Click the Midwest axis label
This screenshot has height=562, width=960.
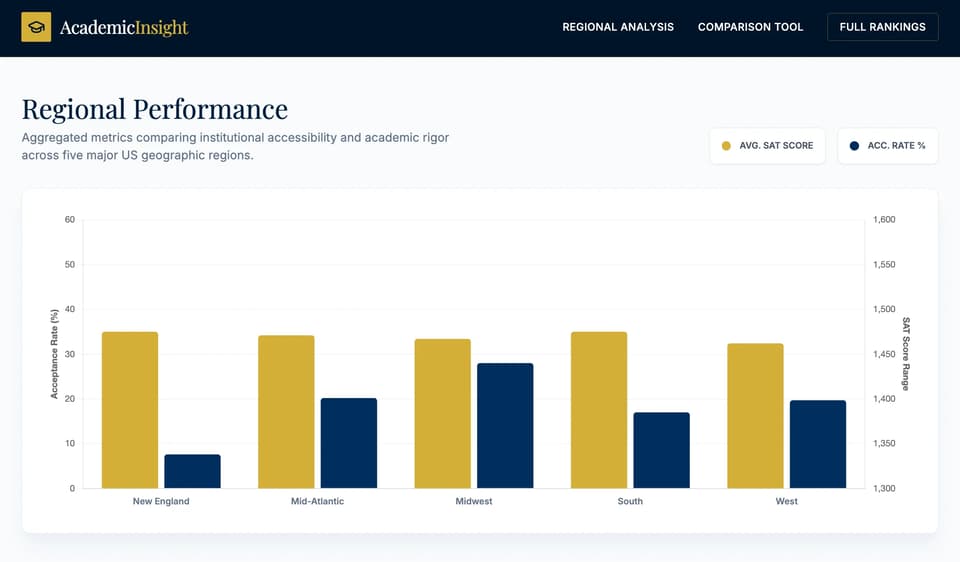474,501
